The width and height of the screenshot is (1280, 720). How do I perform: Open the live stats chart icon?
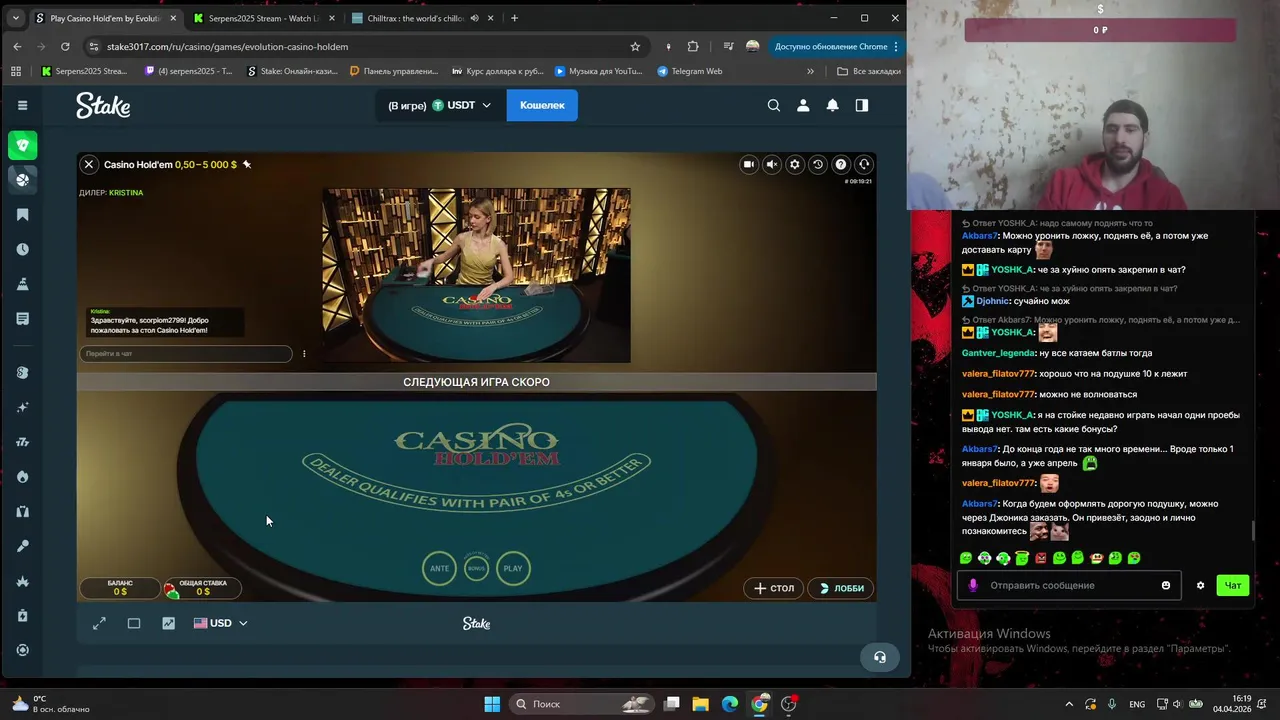coord(168,623)
